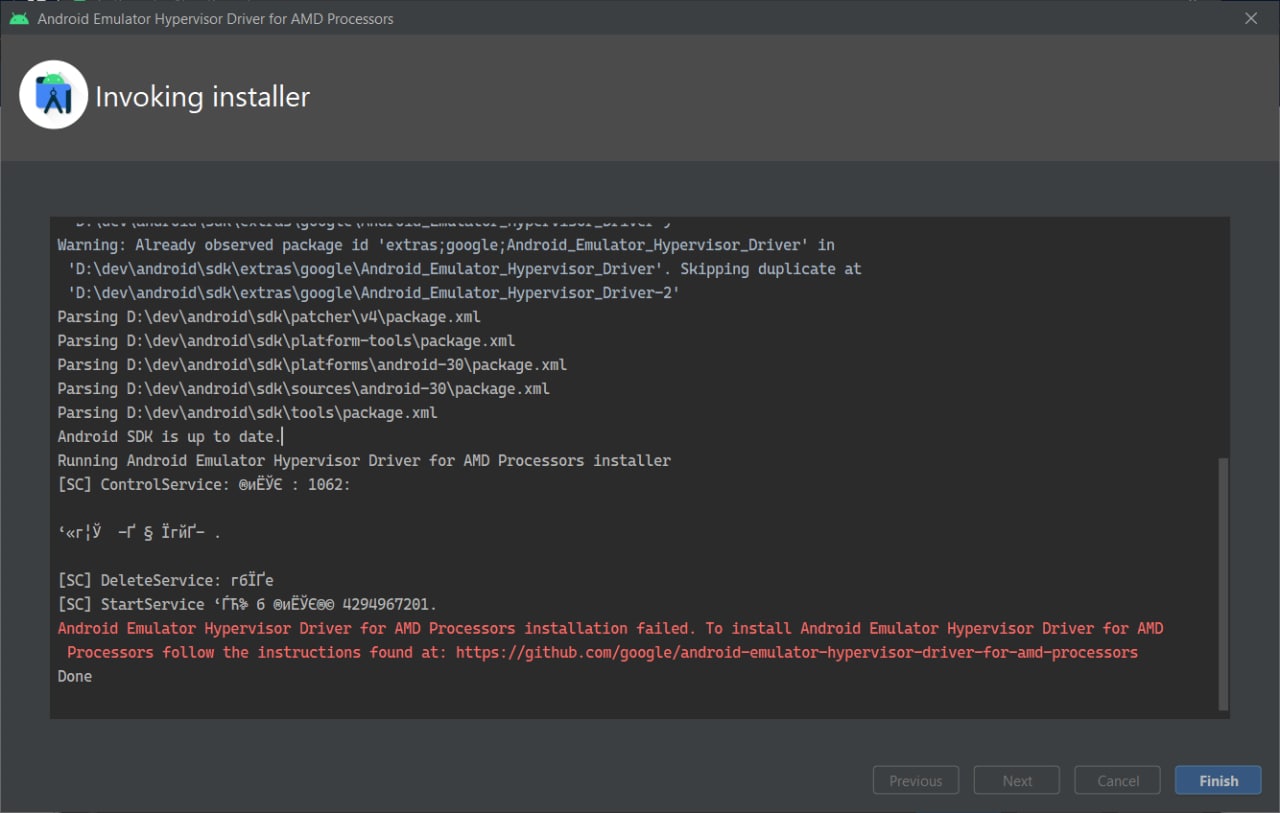
Task: Click '[SC] ControlService' log line
Action: point(204,484)
